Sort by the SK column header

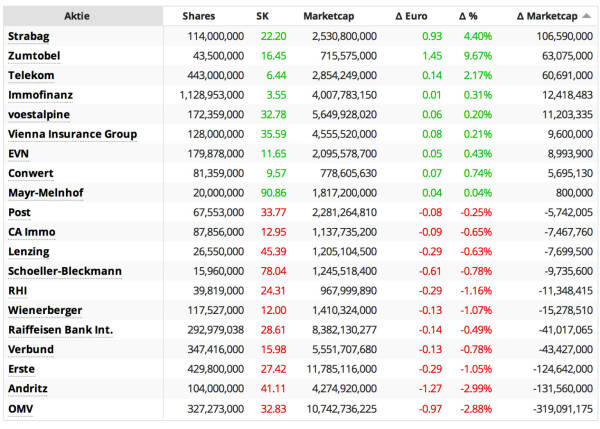(x=263, y=17)
